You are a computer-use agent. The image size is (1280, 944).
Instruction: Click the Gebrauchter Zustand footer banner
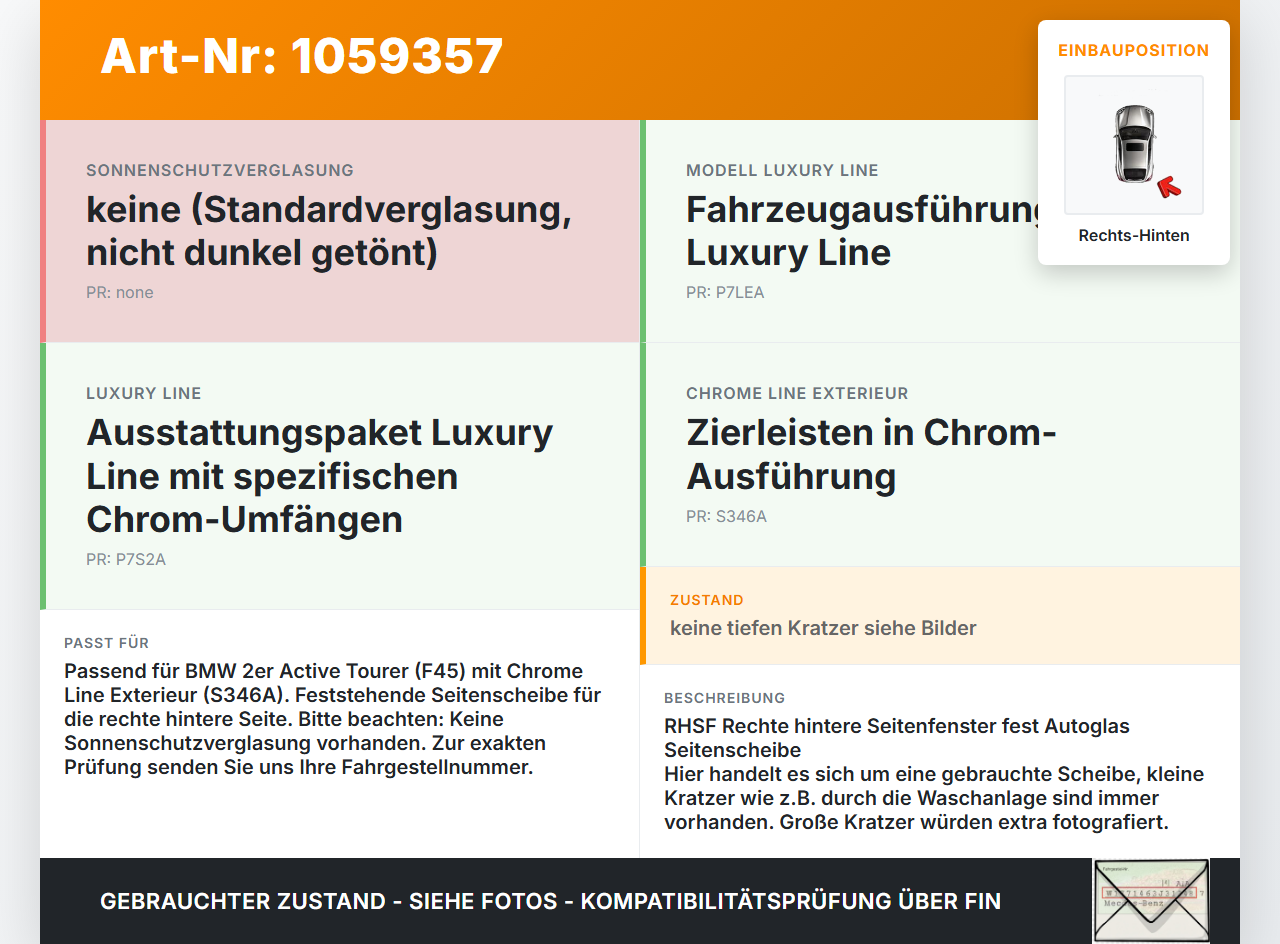550,901
